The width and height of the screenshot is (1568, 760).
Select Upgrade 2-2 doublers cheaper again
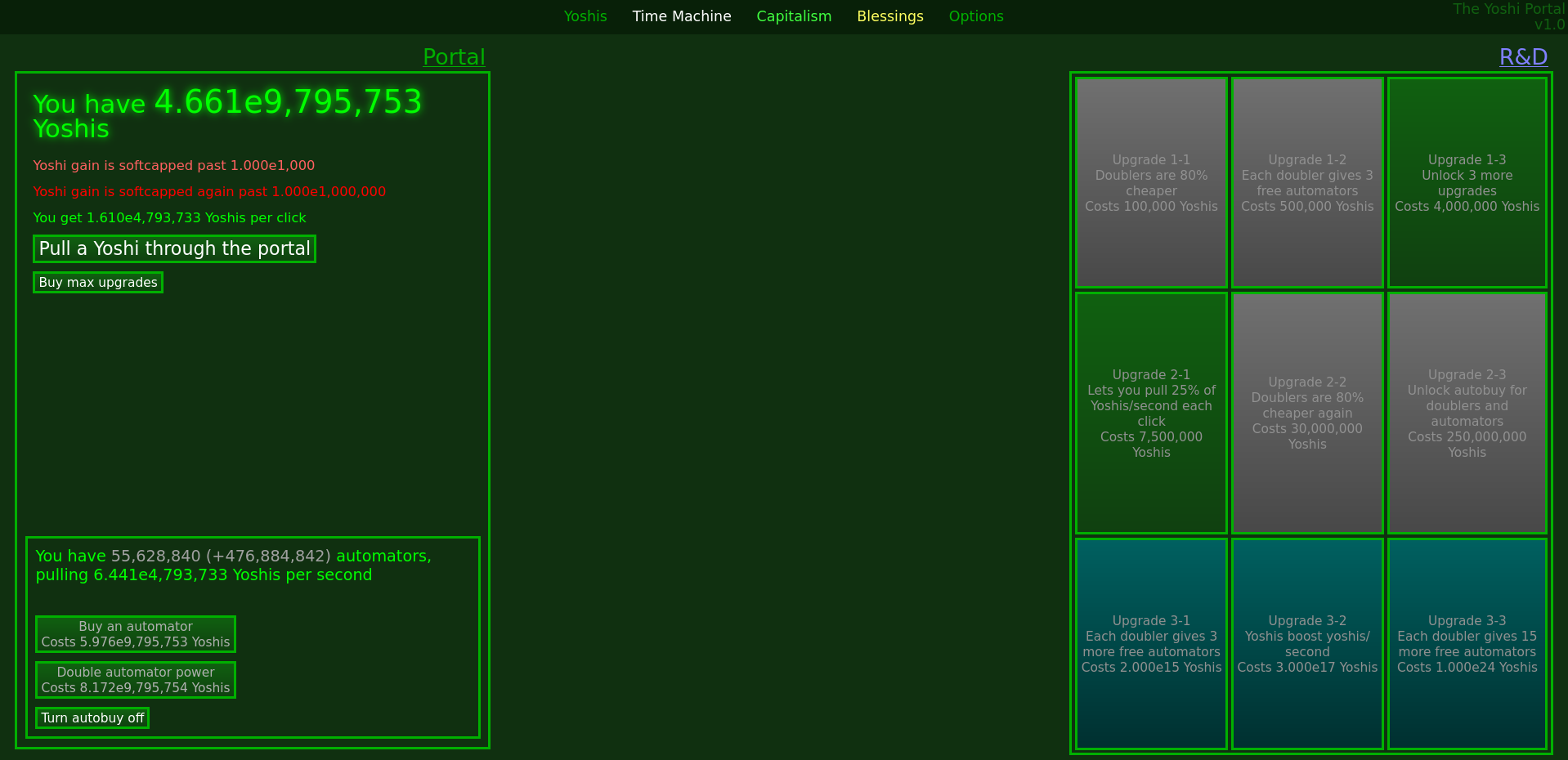coord(1307,414)
